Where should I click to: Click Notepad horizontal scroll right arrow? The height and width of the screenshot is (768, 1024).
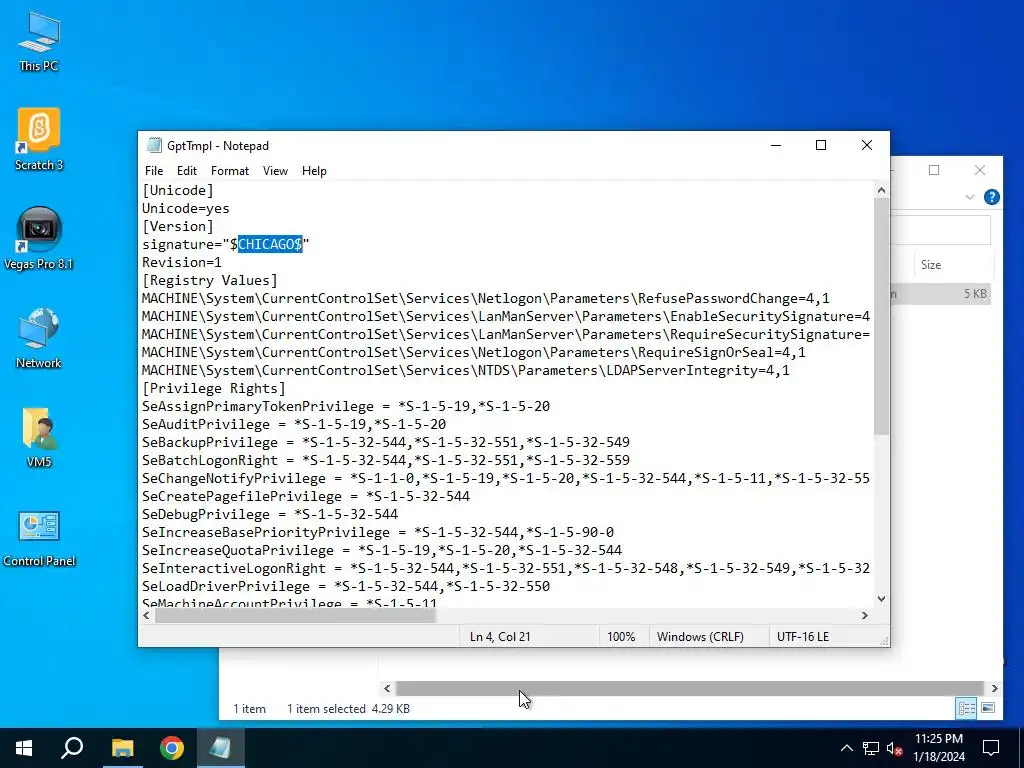(865, 615)
